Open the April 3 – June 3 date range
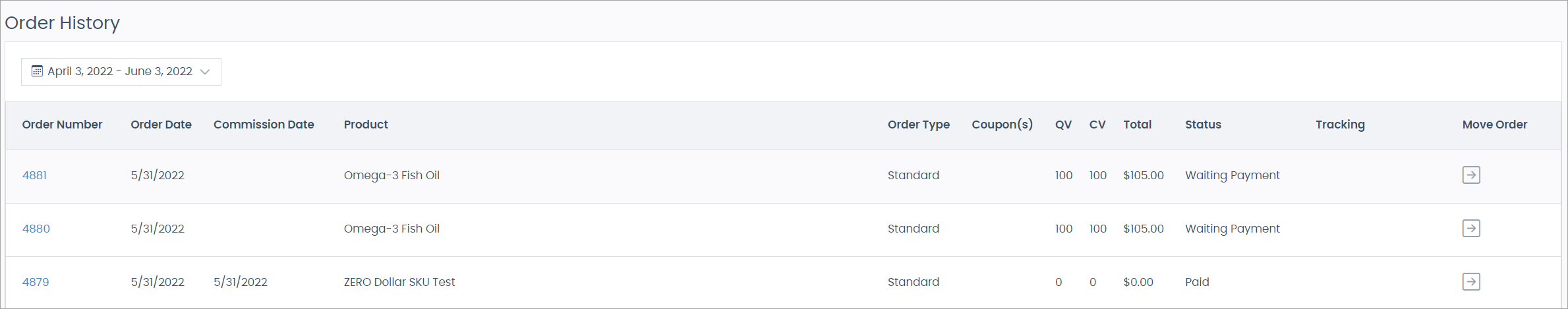The height and width of the screenshot is (309, 1568). click(x=120, y=71)
